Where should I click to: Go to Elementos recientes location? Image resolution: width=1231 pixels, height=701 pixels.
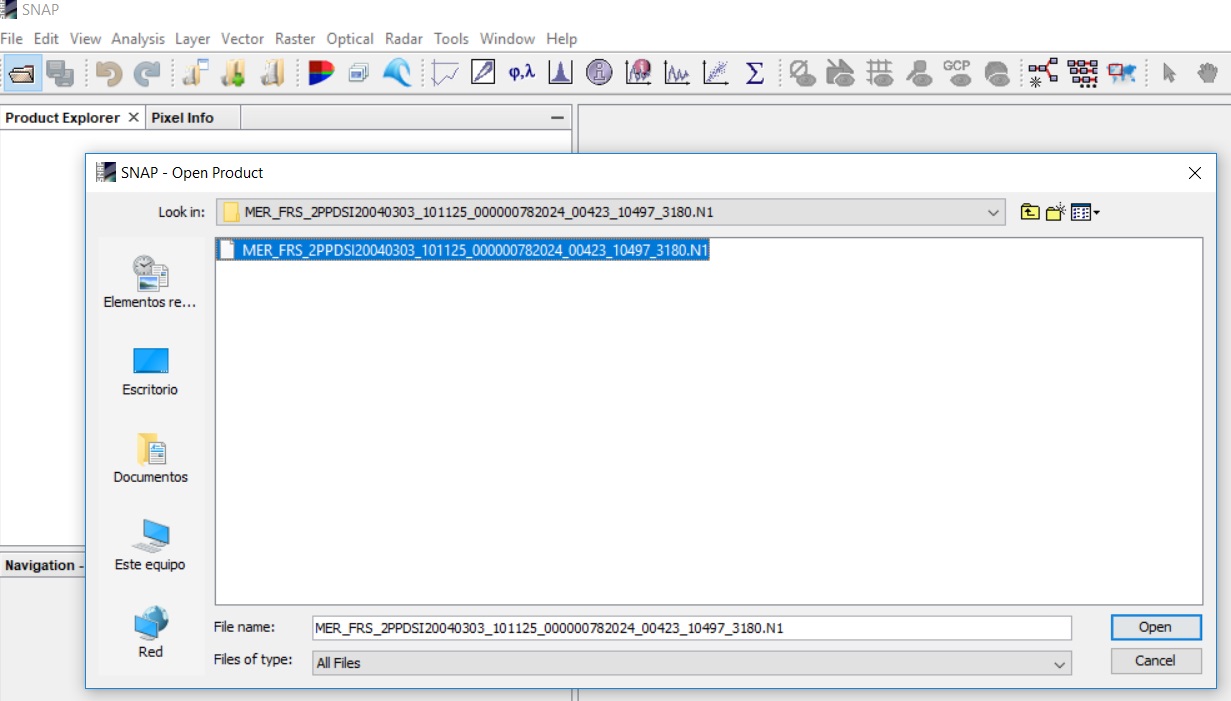click(150, 282)
